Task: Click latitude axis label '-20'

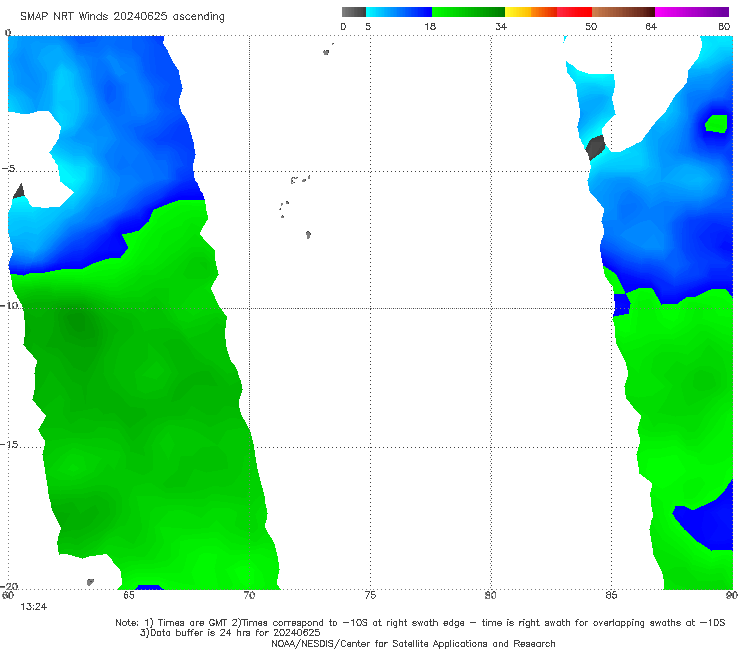Action: [x=9, y=586]
